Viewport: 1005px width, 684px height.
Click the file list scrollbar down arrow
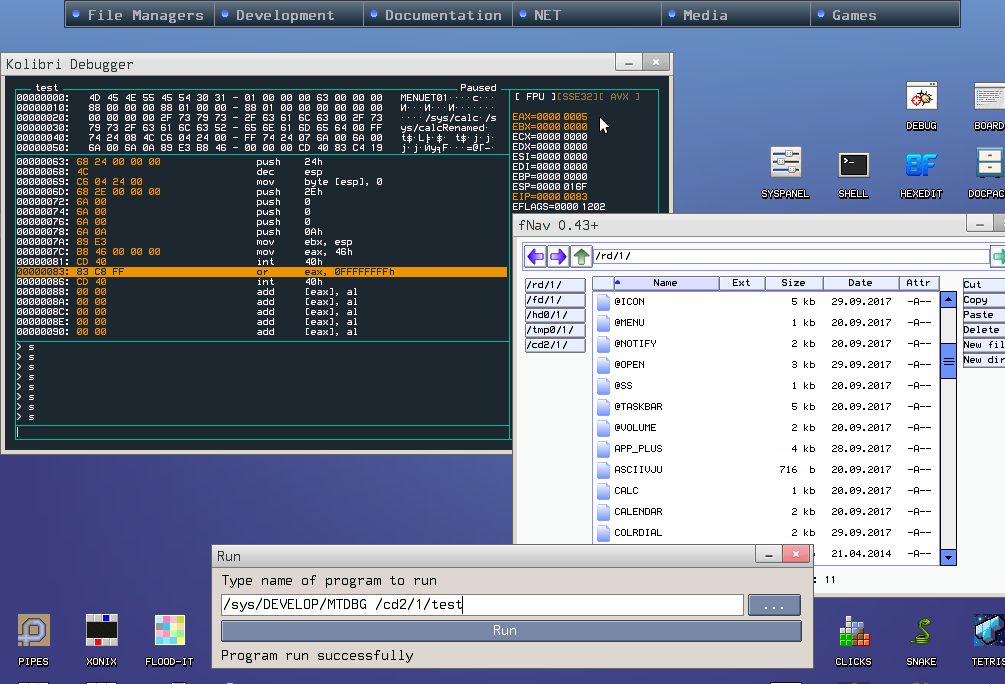point(949,557)
